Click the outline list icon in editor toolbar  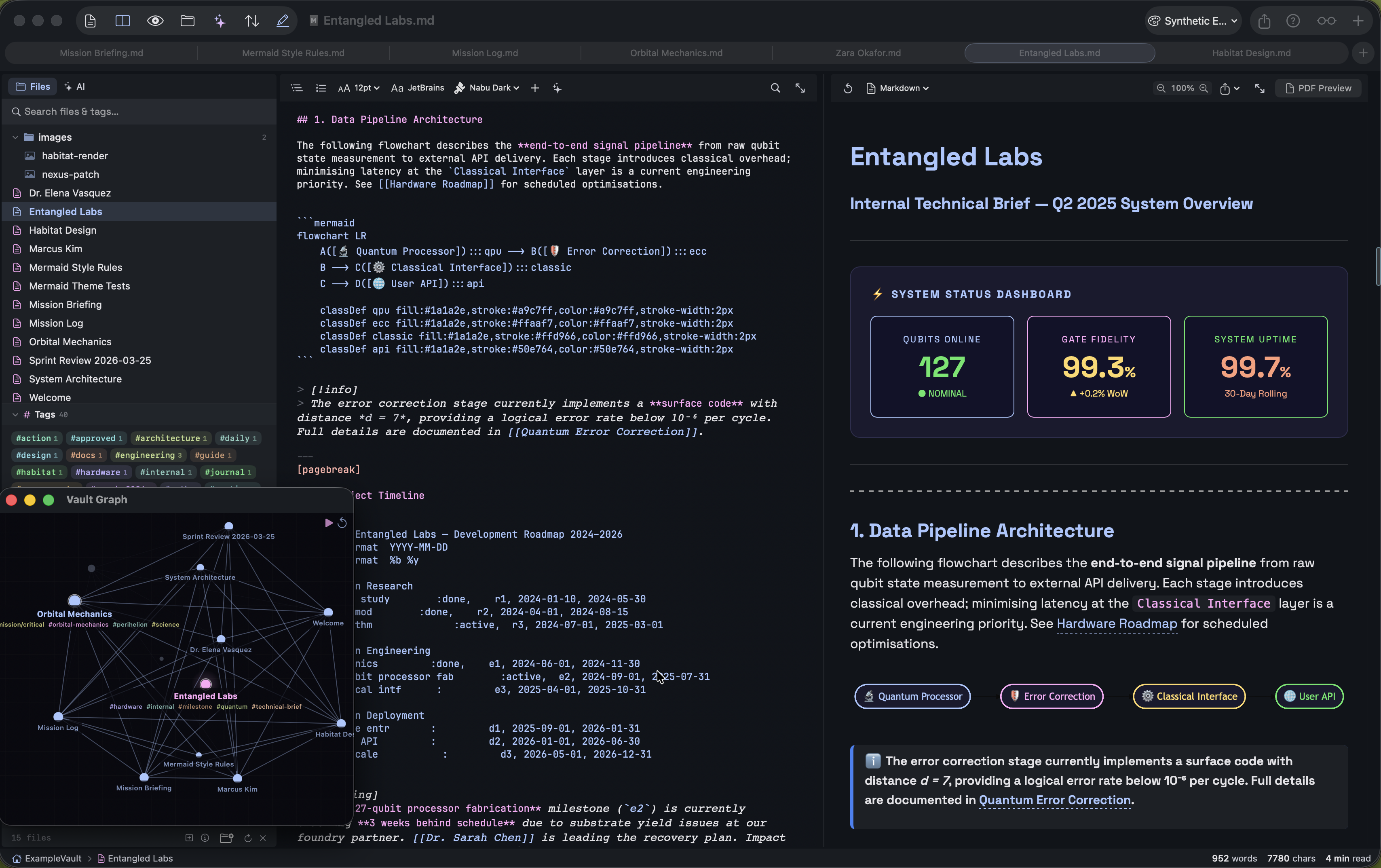[x=296, y=88]
